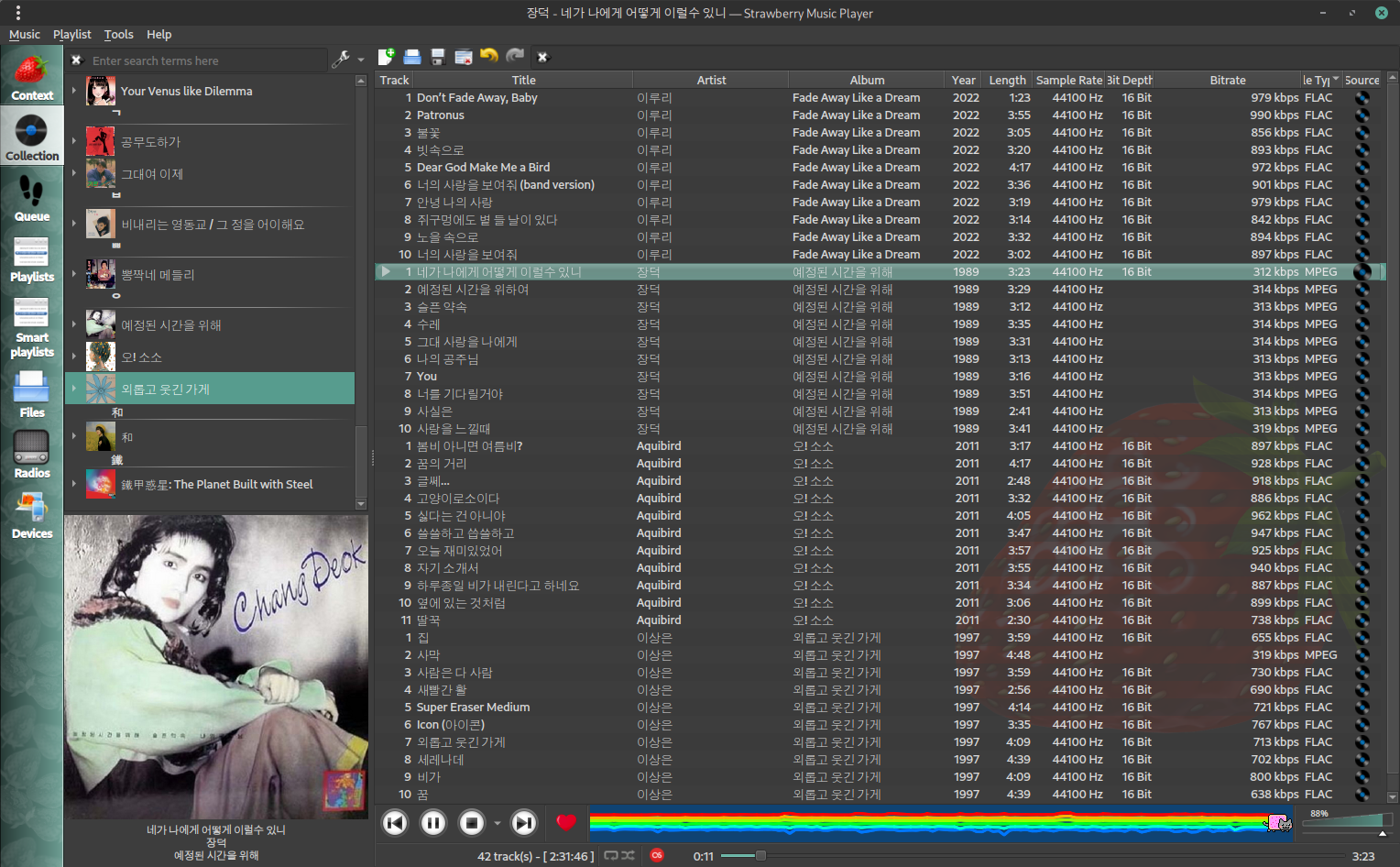Open the Radios sidebar tab
This screenshot has height=867, width=1400.
(x=31, y=455)
